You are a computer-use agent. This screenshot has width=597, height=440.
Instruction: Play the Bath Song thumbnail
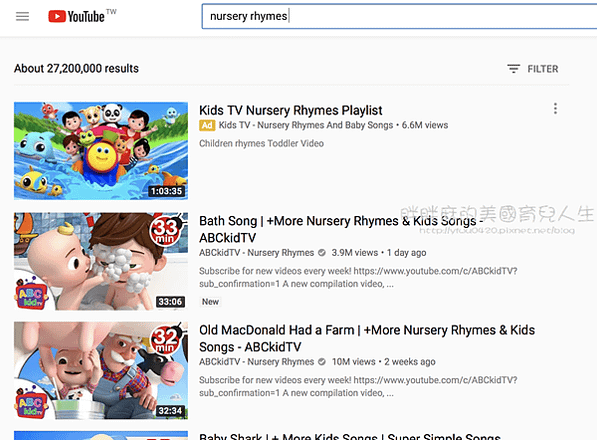101,261
